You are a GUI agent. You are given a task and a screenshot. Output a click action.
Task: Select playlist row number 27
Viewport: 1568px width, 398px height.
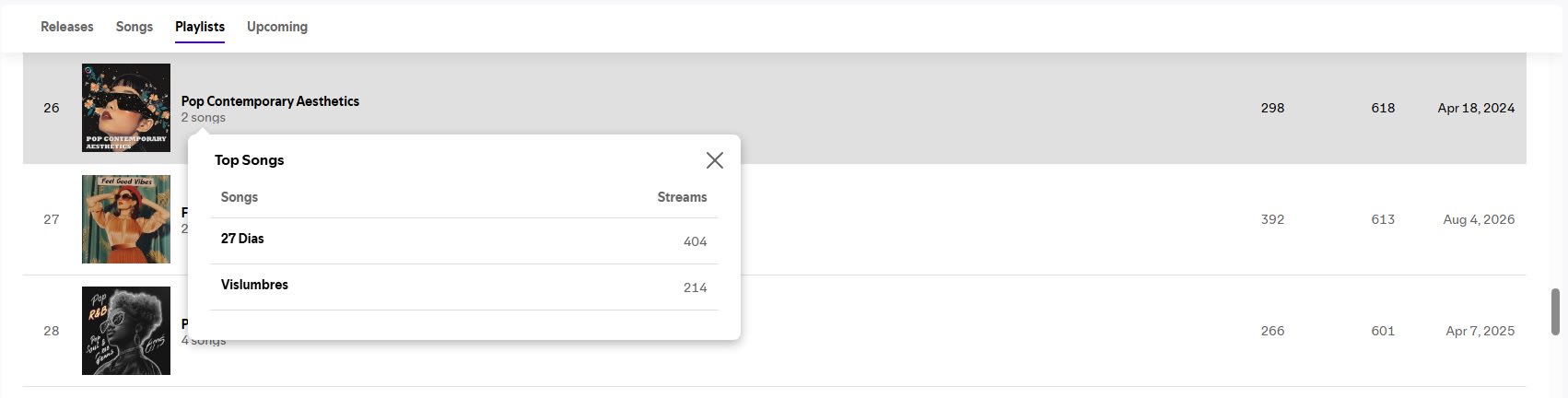point(774,219)
